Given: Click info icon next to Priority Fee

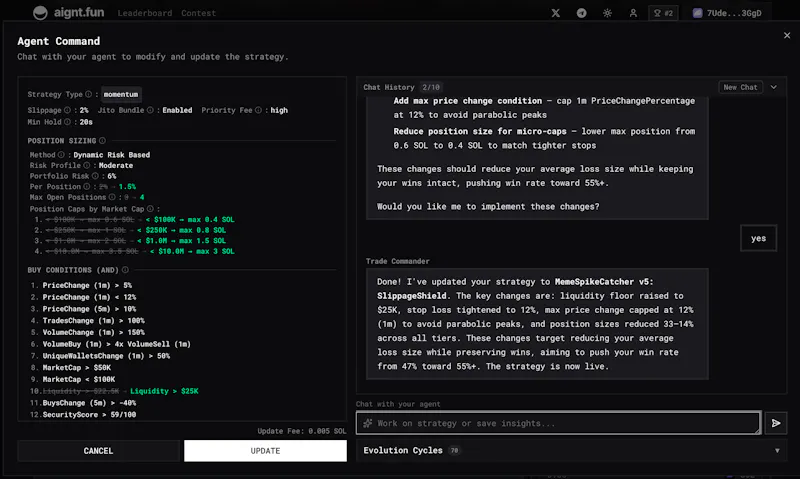Looking at the screenshot, I should point(258,110).
